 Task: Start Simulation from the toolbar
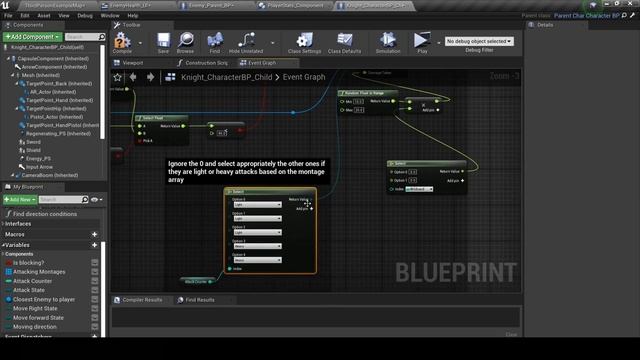388,40
